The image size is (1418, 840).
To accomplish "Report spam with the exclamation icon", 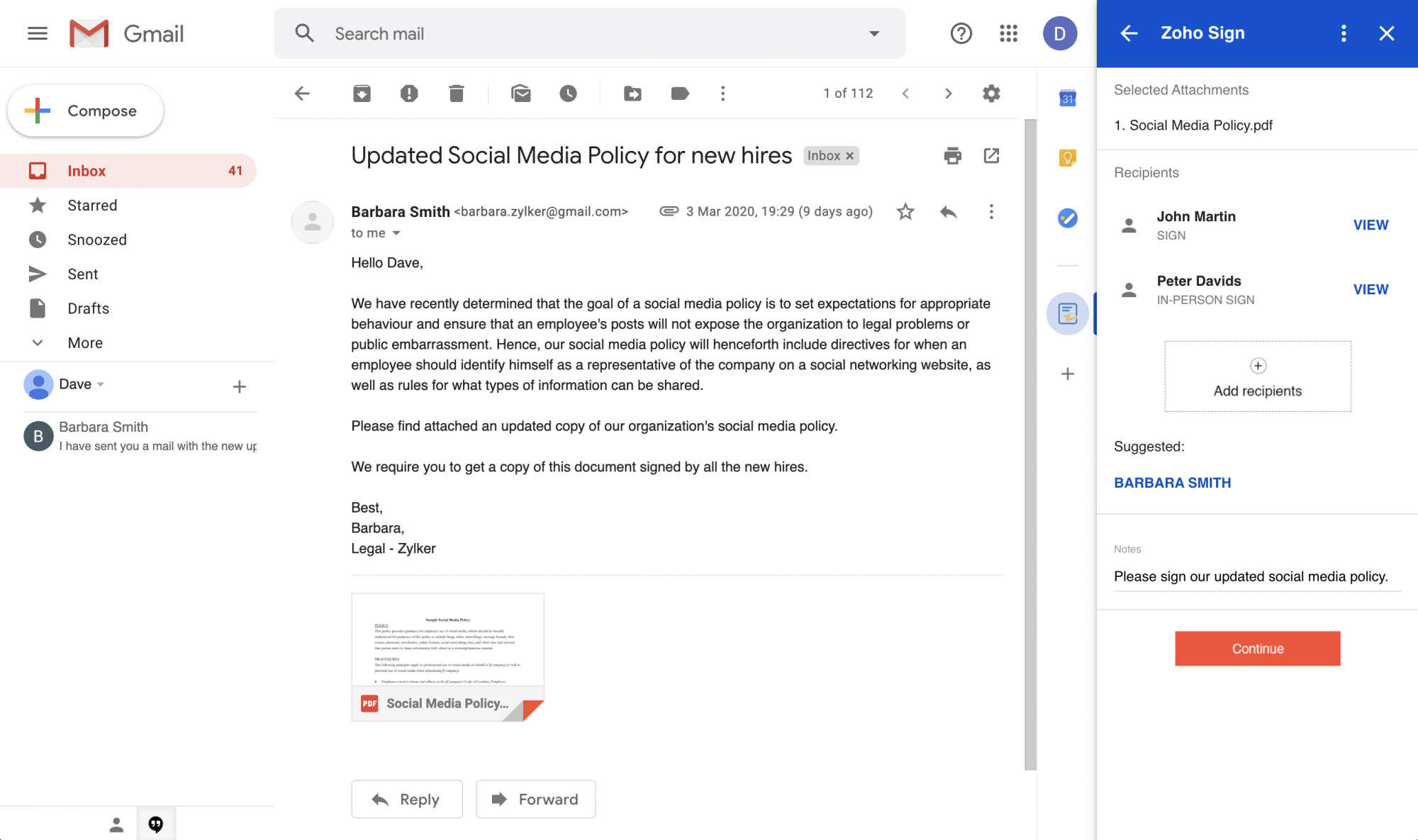I will pos(409,93).
